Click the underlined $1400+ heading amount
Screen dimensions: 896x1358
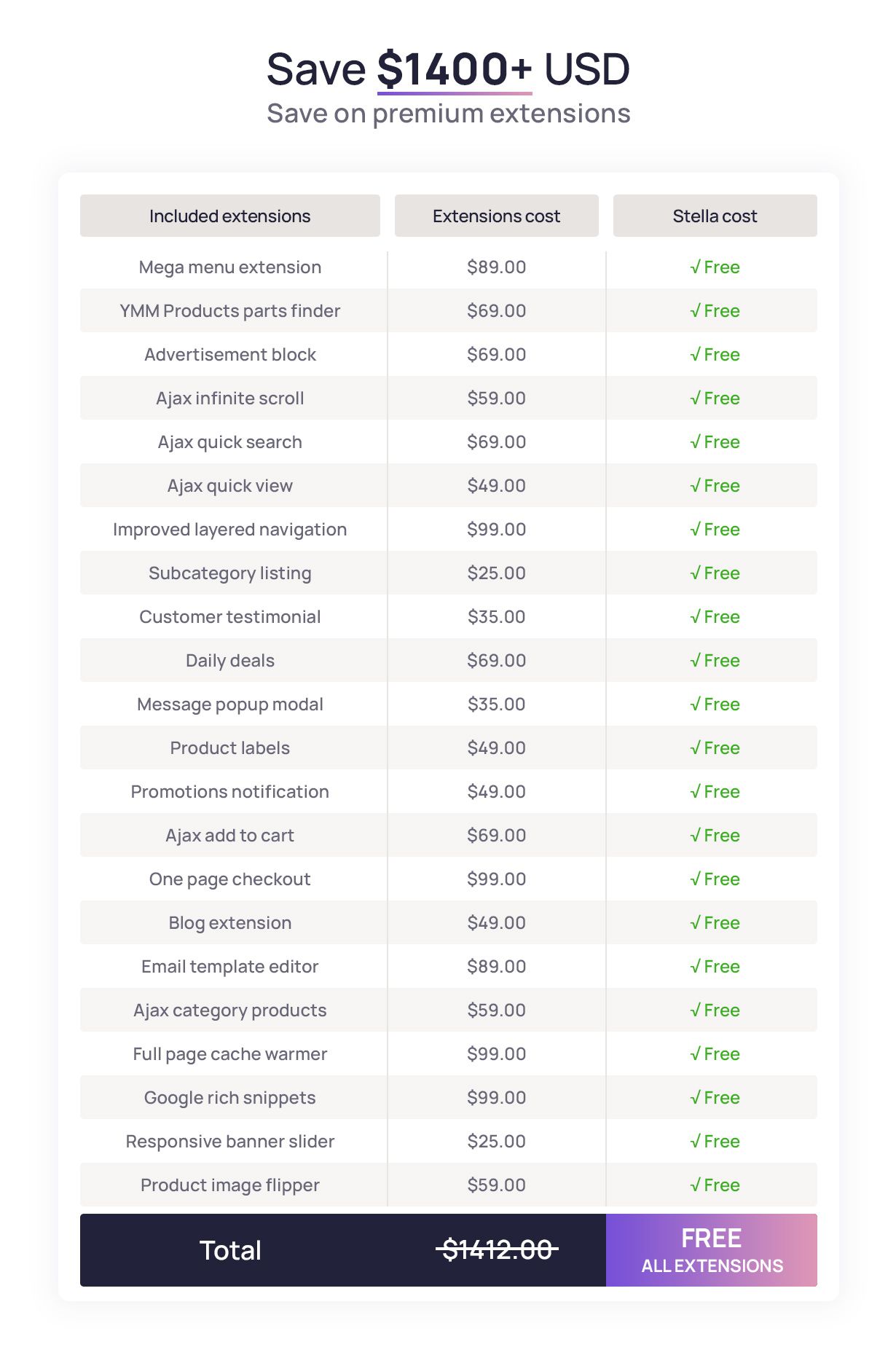[454, 70]
